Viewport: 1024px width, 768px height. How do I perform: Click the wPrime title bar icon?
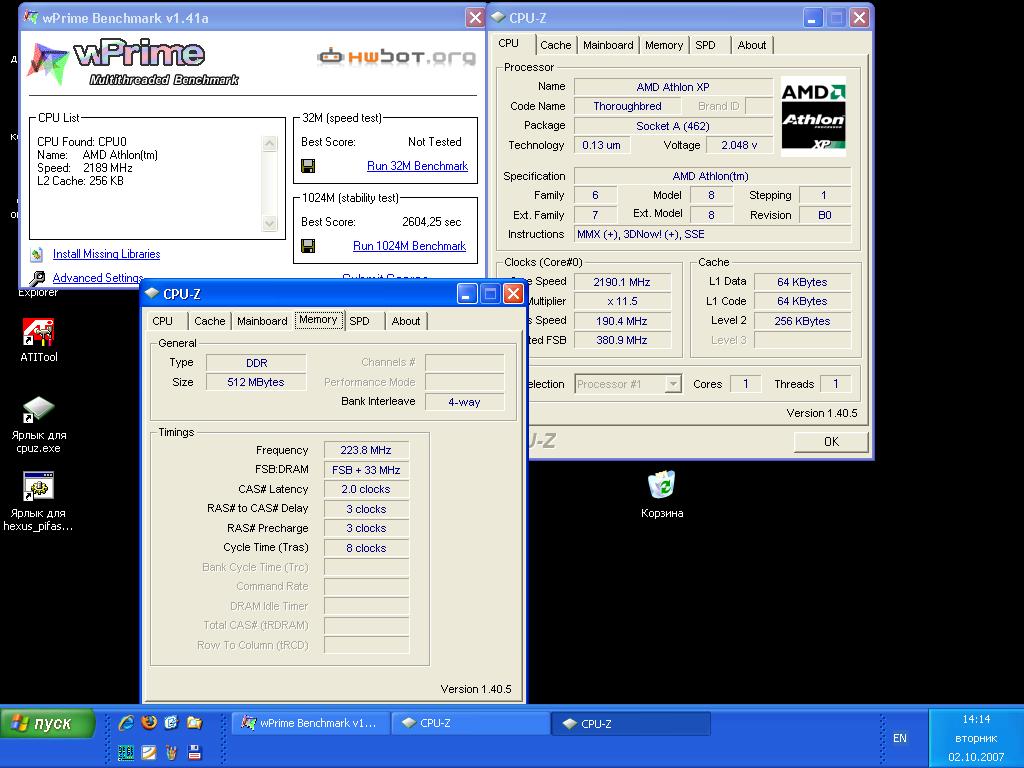(x=31, y=17)
